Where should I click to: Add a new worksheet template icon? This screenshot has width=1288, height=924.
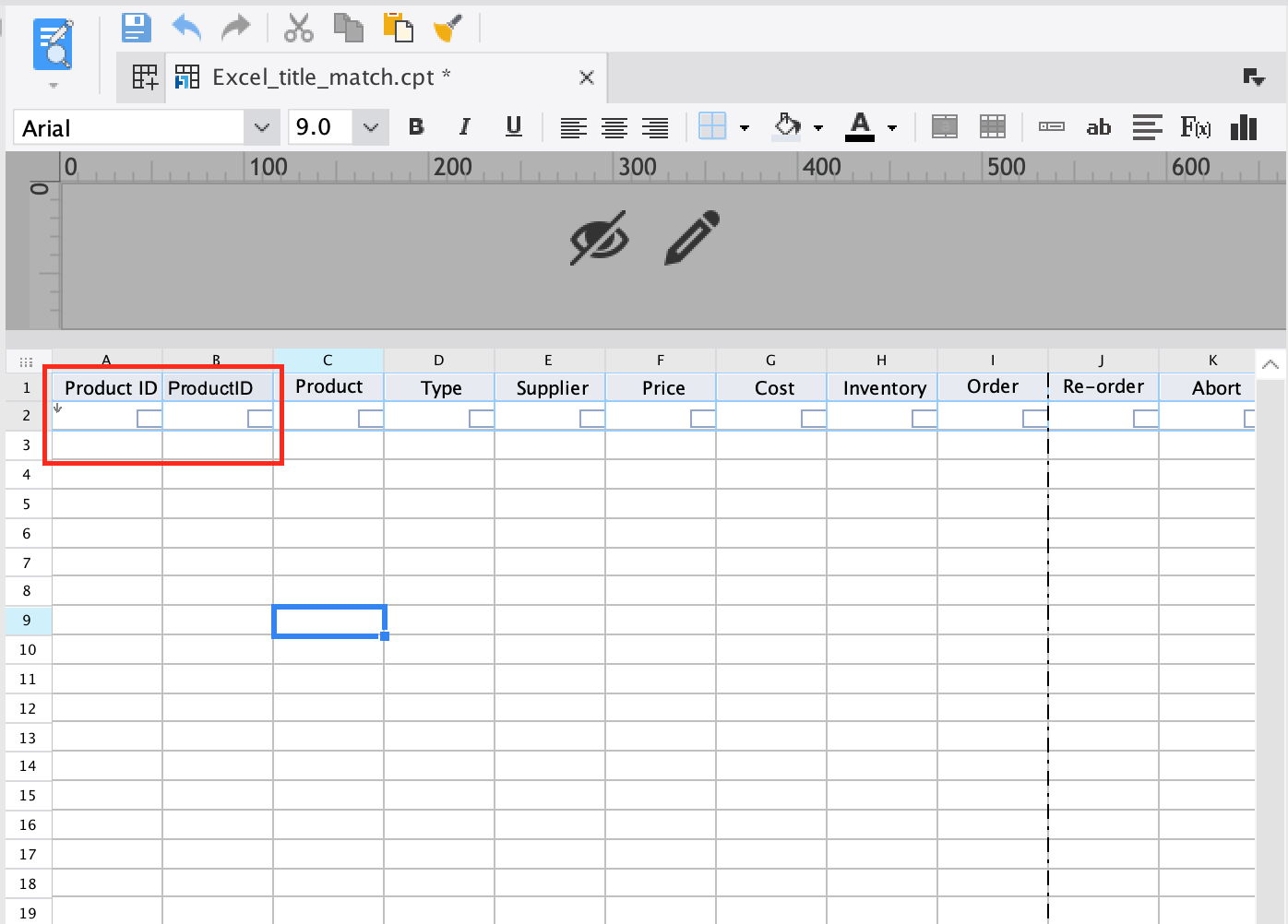145,77
